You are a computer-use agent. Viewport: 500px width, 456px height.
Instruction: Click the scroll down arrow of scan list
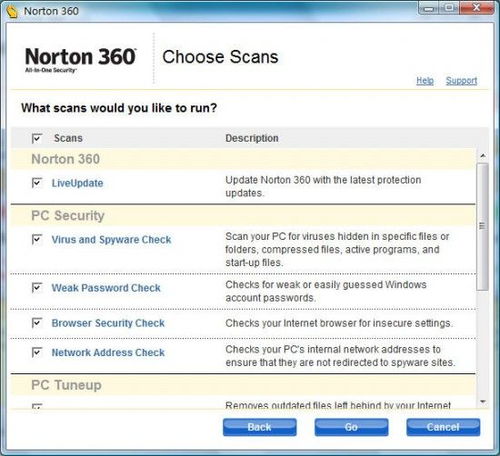483,402
